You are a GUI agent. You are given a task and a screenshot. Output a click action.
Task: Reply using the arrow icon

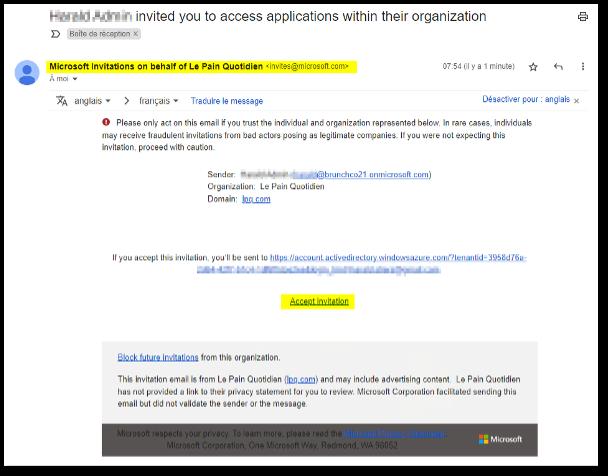pyautogui.click(x=558, y=67)
